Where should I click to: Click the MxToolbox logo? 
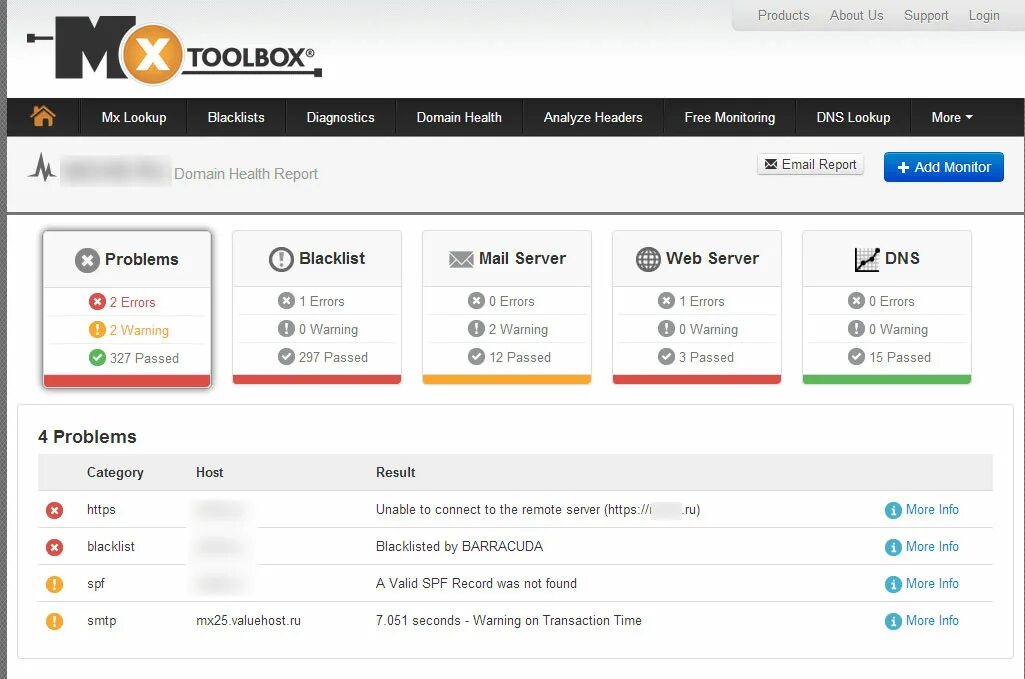175,51
